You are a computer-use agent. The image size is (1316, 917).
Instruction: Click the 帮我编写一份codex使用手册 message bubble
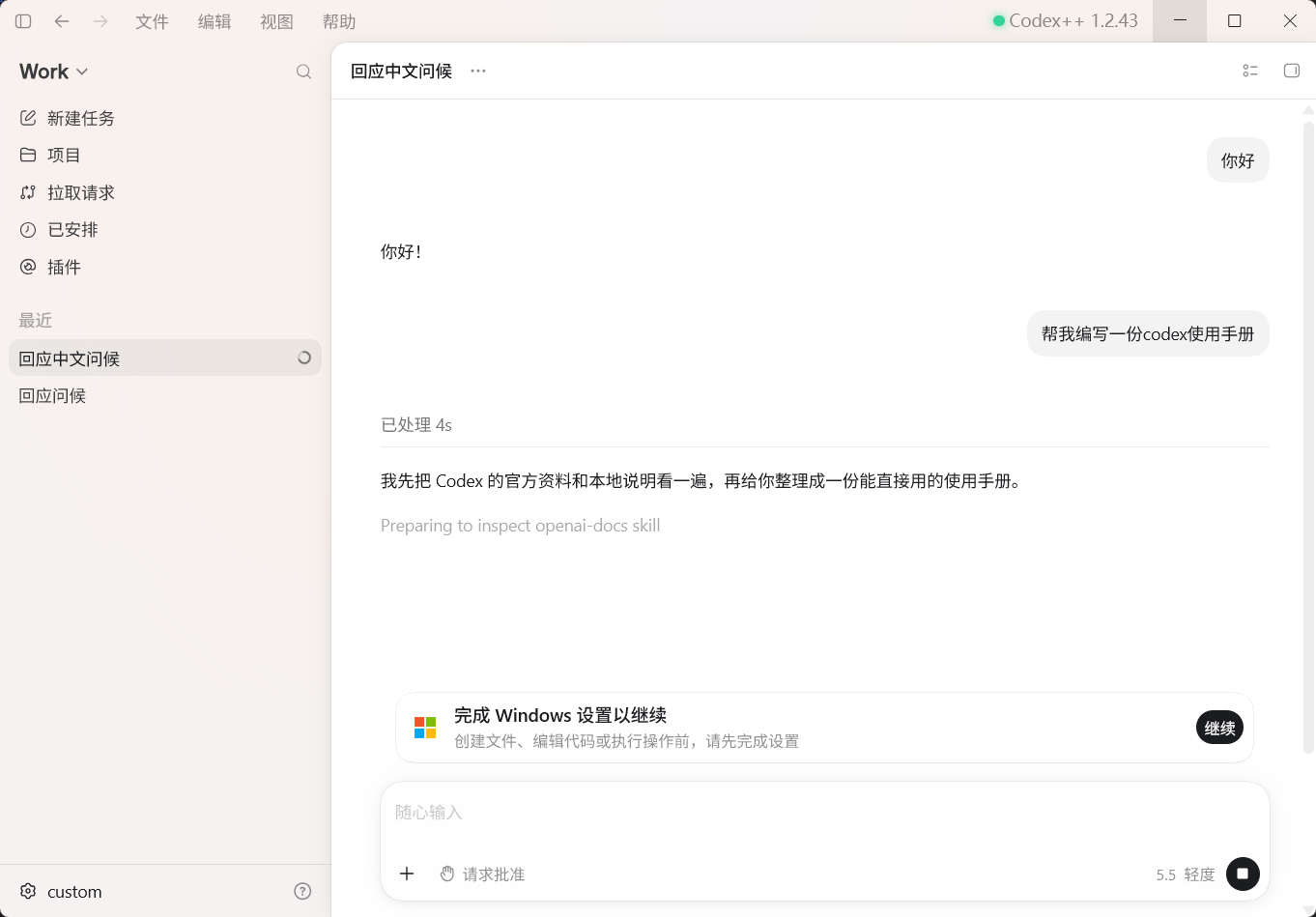(x=1148, y=333)
